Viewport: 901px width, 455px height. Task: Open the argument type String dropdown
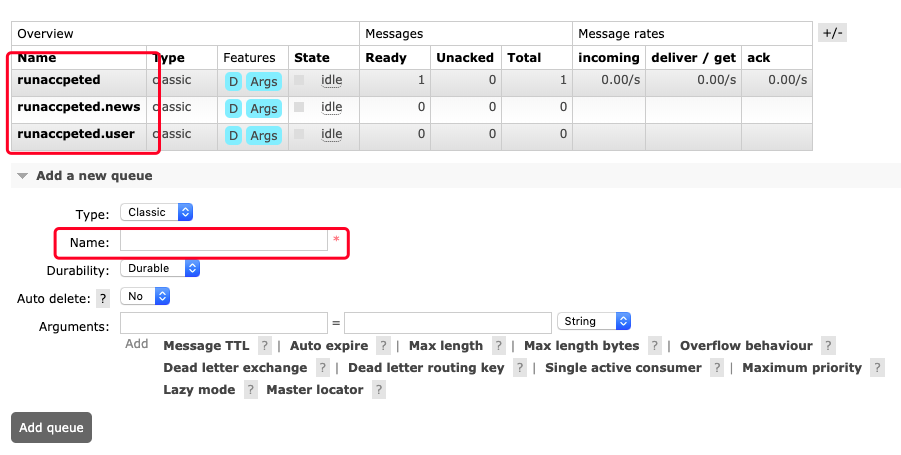[x=594, y=321]
